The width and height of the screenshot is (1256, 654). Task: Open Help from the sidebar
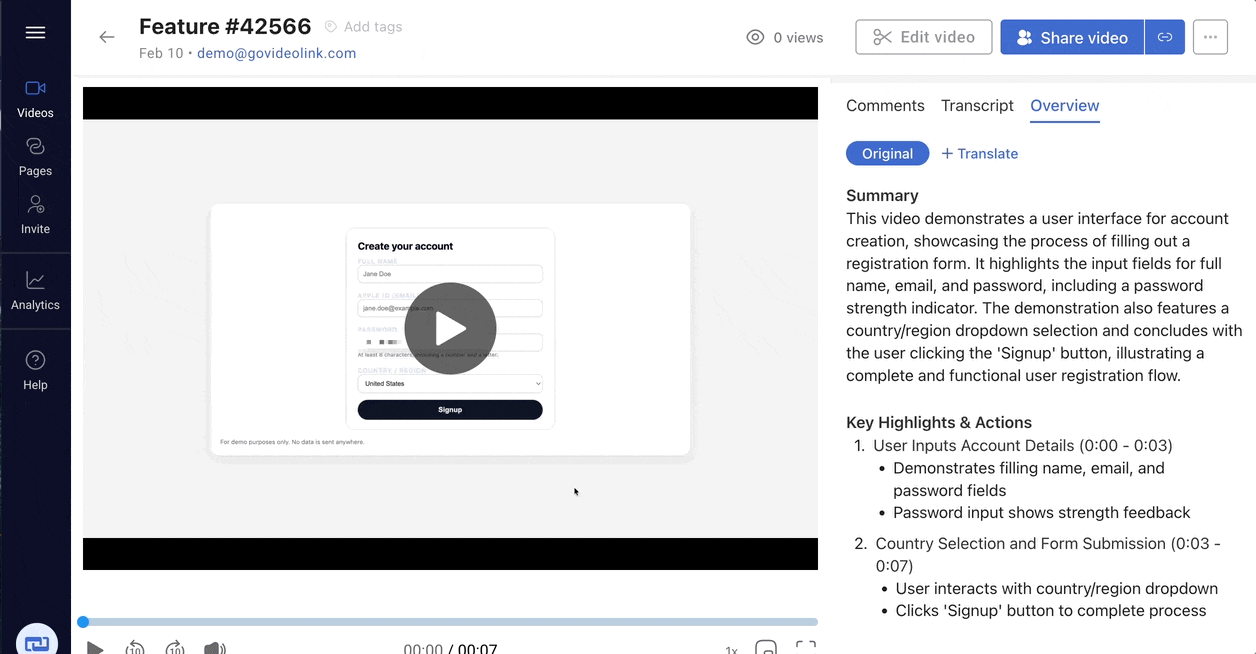click(x=35, y=368)
